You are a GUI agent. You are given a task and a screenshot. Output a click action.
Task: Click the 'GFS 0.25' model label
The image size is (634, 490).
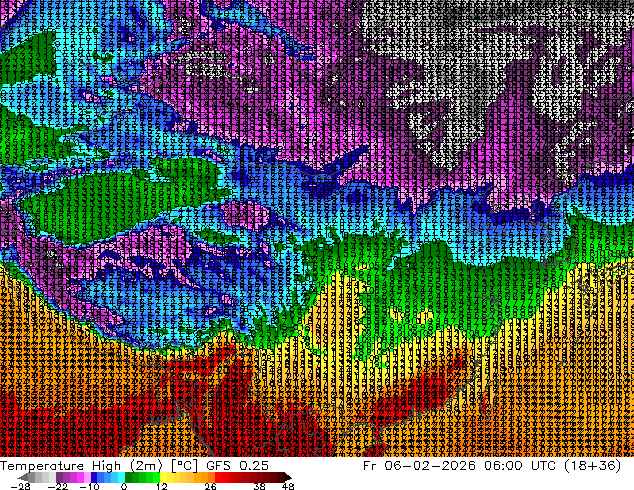(x=237, y=466)
